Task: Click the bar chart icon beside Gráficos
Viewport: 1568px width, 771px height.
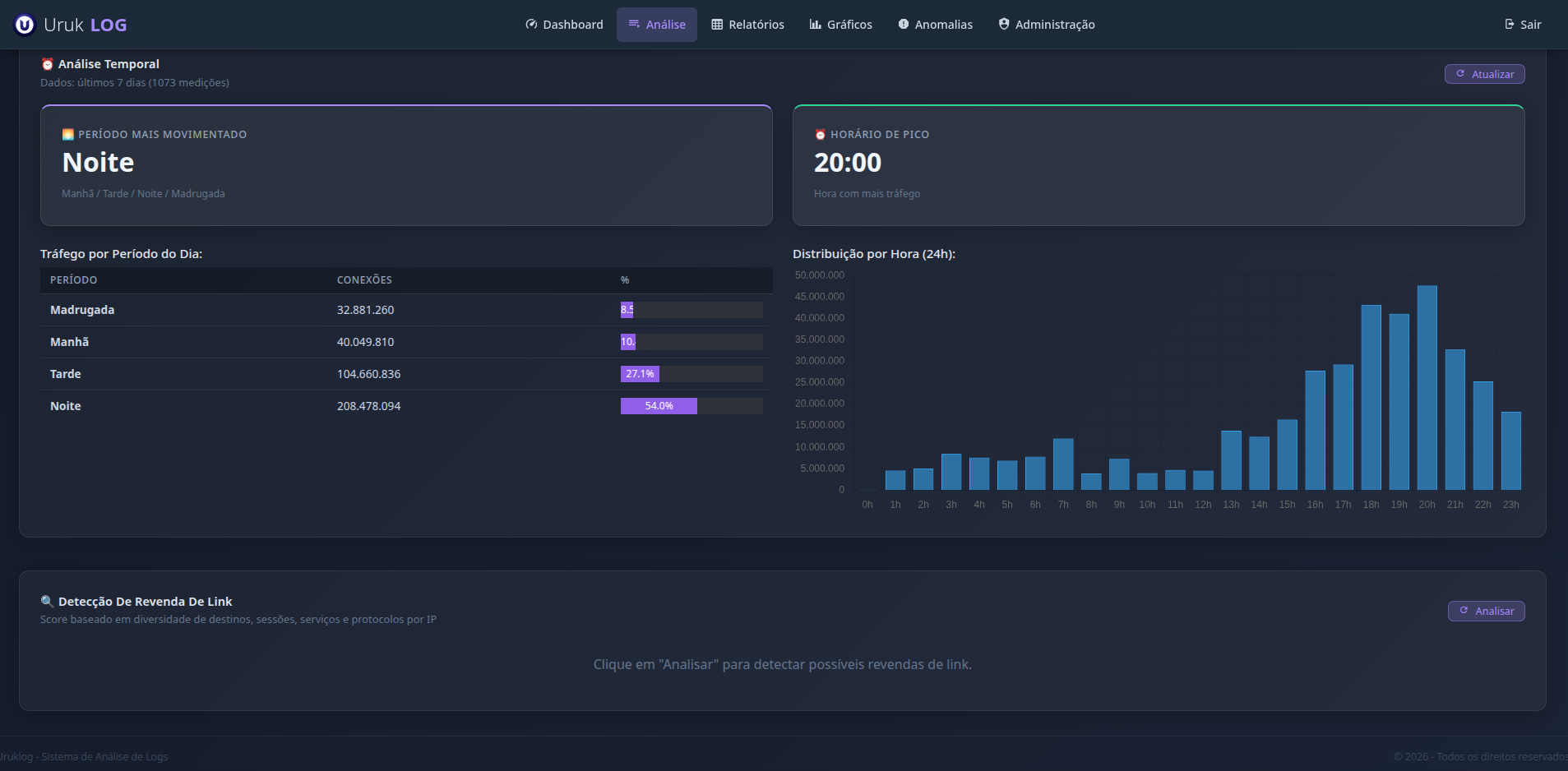Action: click(x=816, y=25)
